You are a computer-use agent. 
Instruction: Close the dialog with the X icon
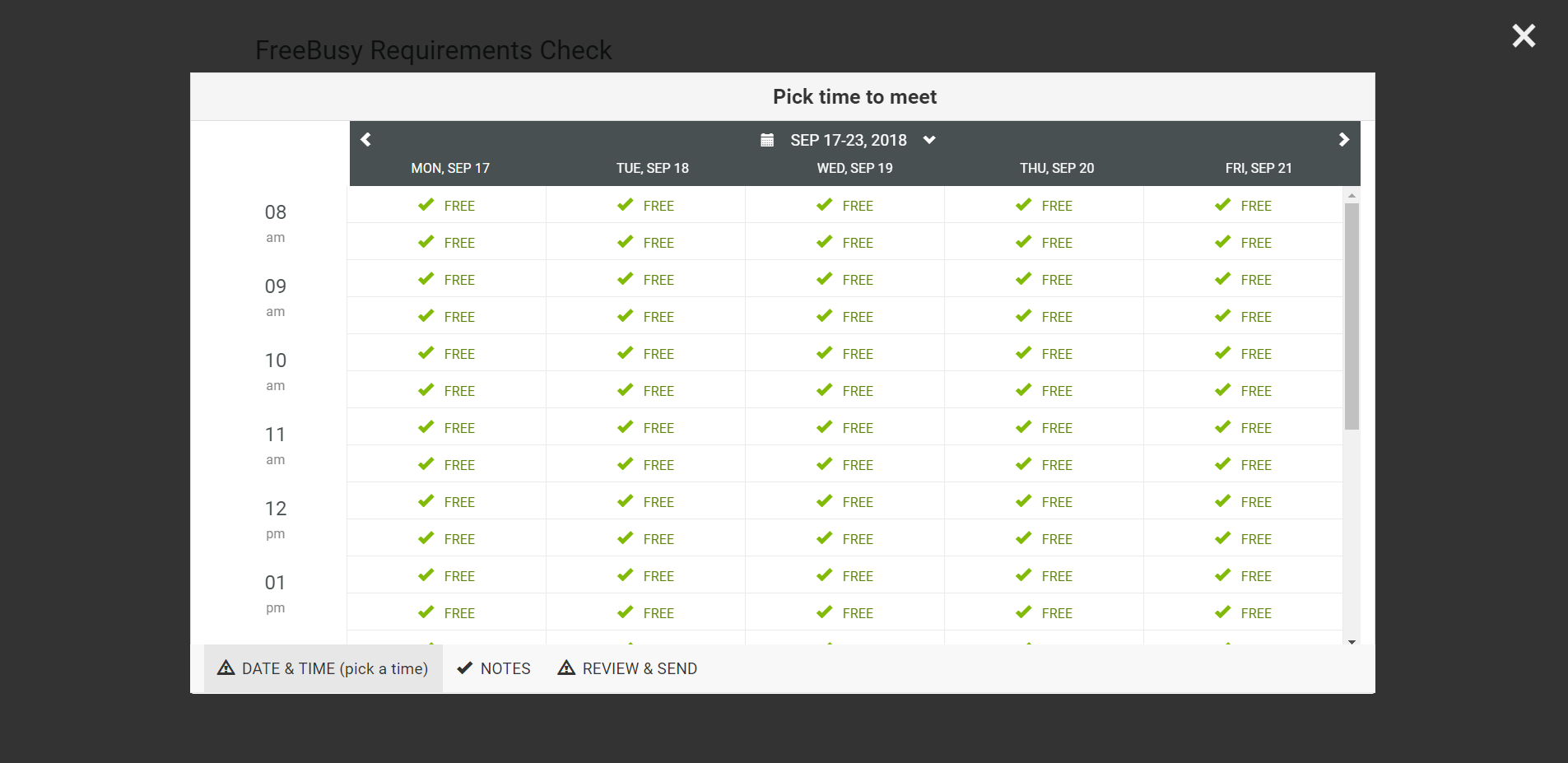1524,35
